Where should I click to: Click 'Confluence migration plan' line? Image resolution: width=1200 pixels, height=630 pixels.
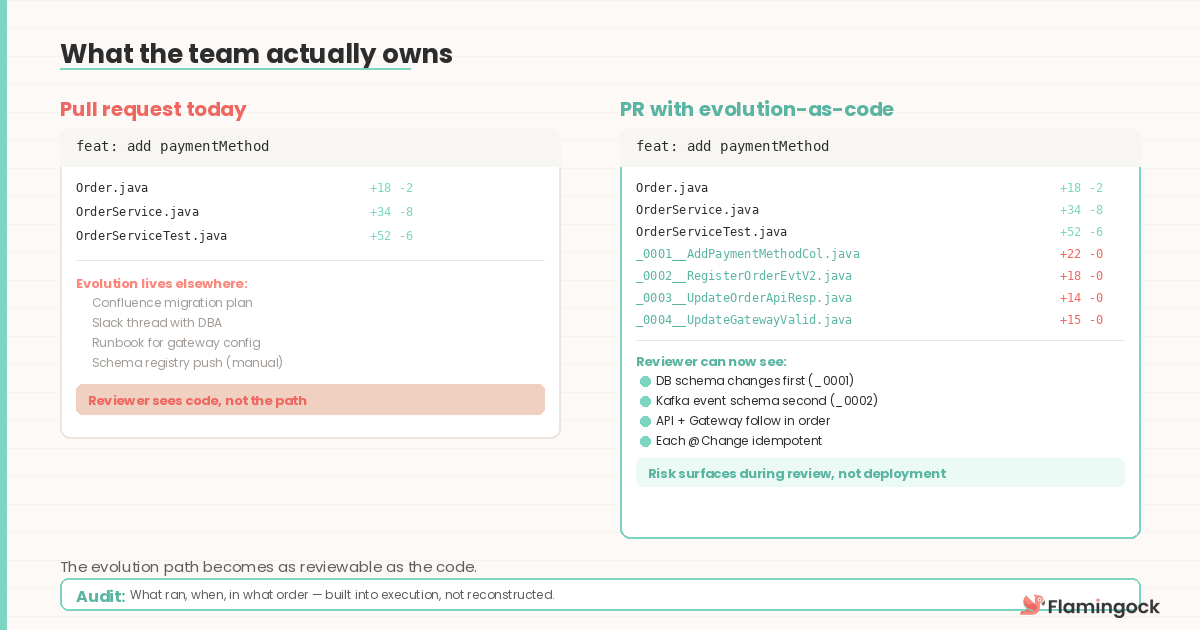click(172, 303)
